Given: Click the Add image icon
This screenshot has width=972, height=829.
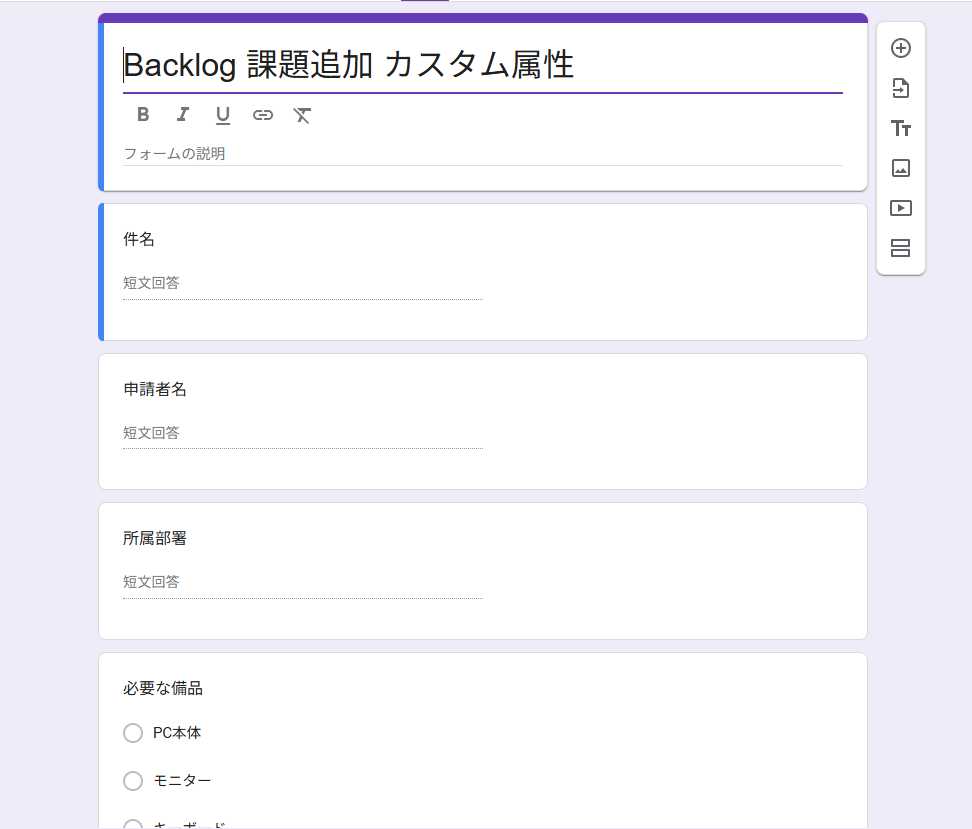Looking at the screenshot, I should 900,168.
